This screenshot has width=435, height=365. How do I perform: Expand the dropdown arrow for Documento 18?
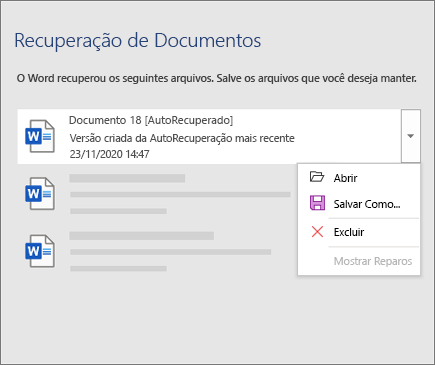click(x=411, y=136)
